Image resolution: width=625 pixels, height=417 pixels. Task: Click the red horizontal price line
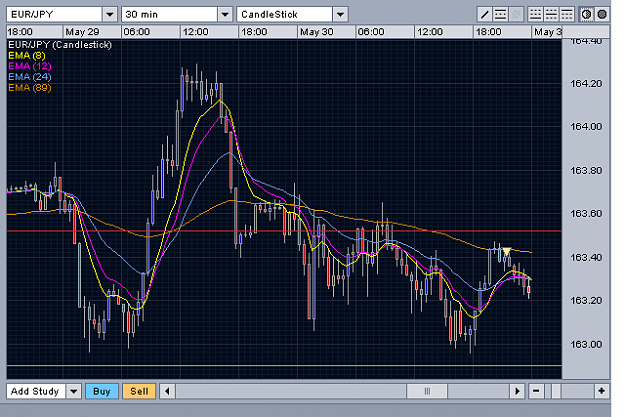point(284,231)
